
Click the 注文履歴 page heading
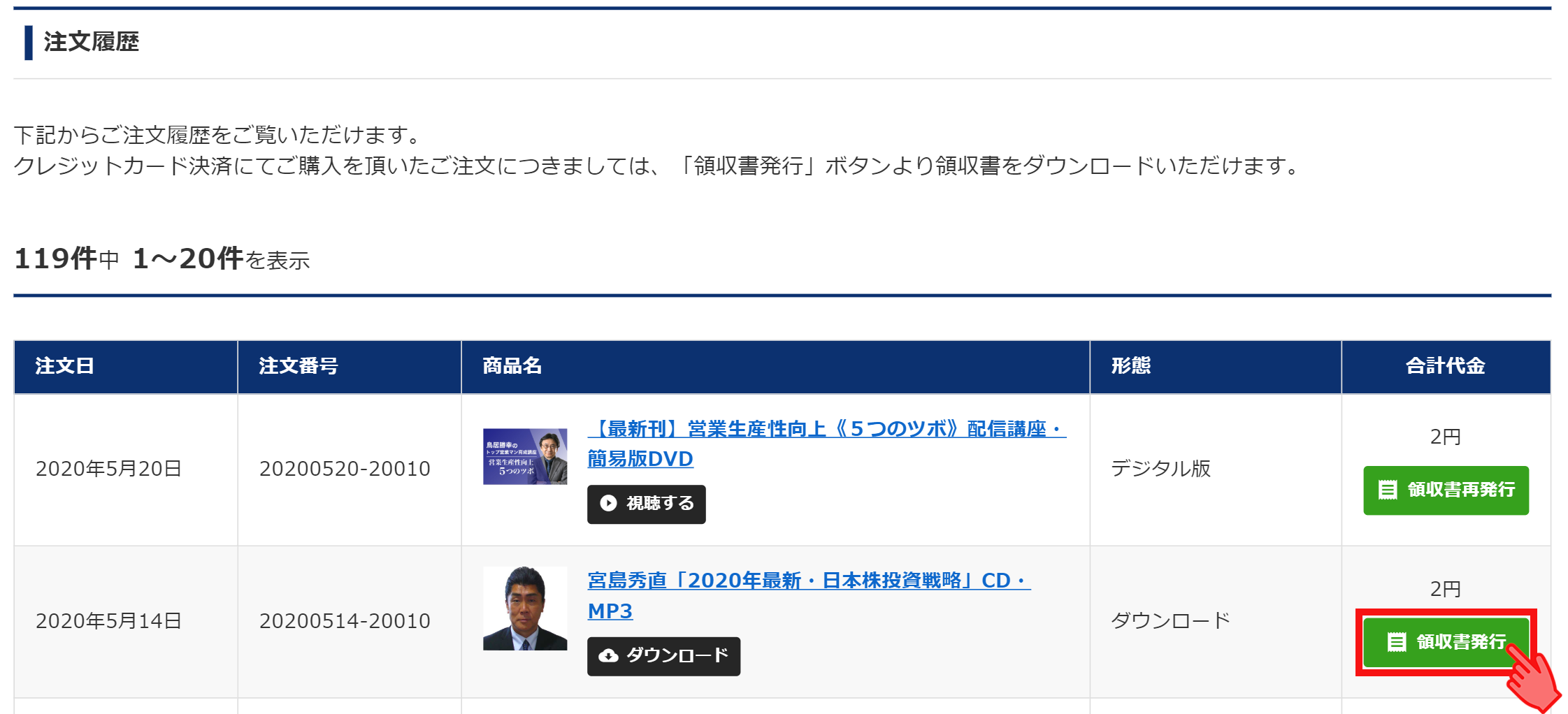click(91, 42)
